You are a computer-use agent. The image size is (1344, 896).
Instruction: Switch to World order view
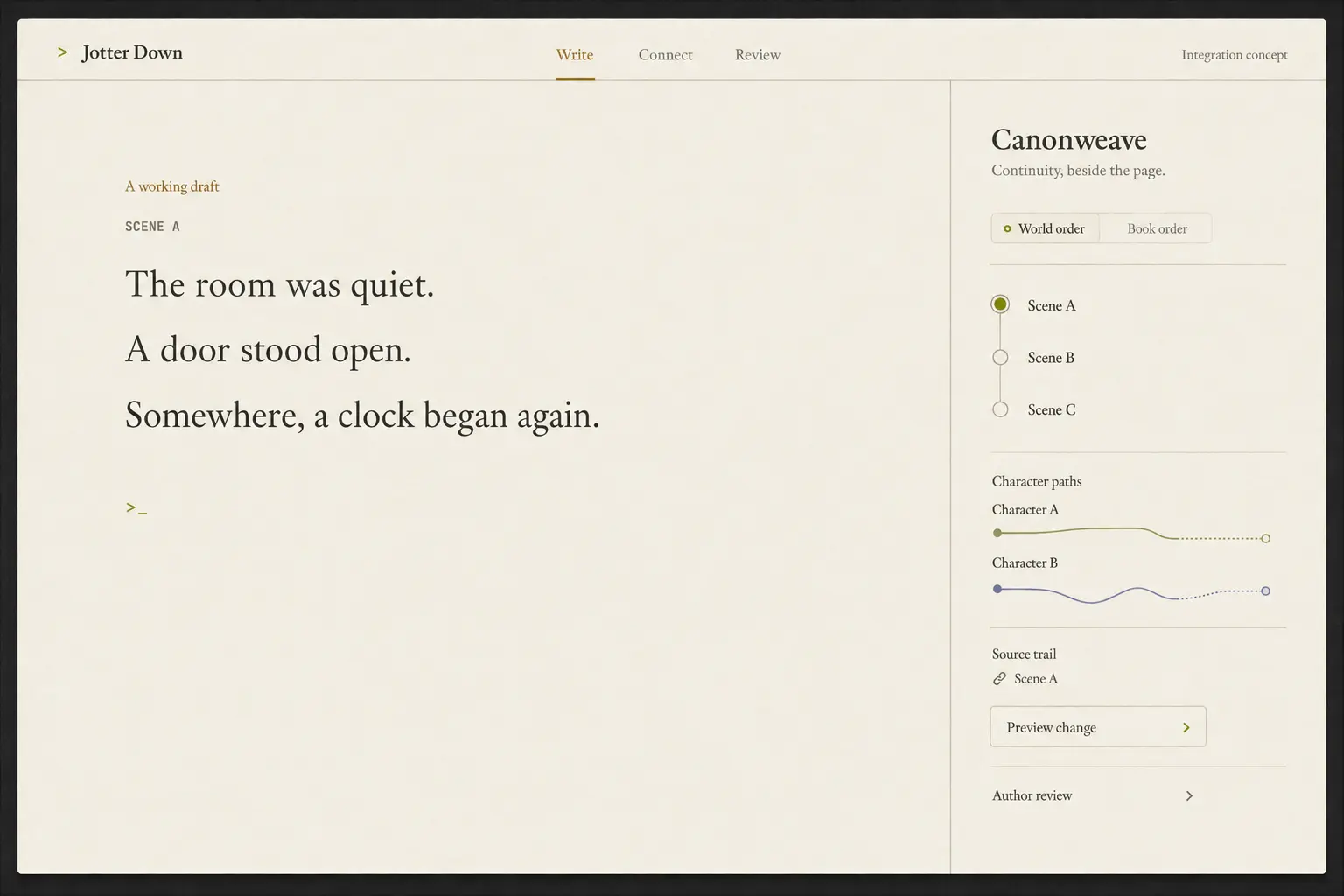tap(1046, 228)
